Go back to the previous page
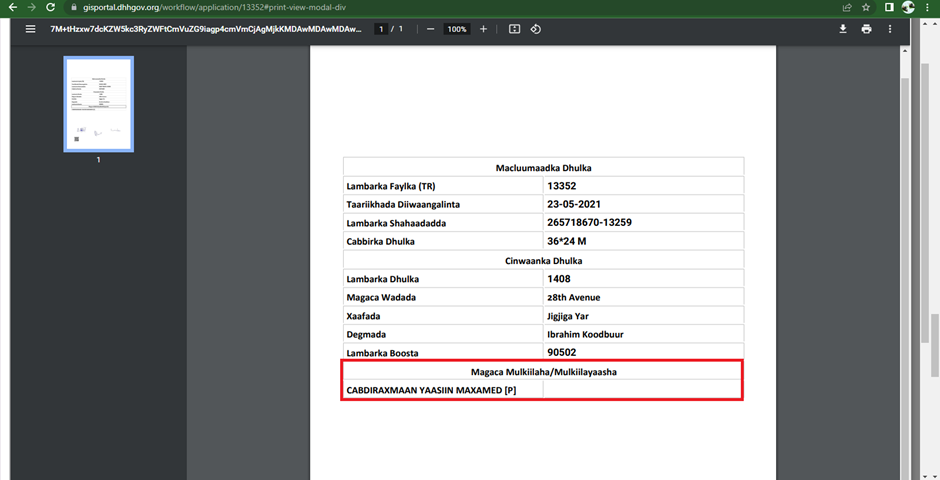The height and width of the screenshot is (480, 940). click(12, 8)
